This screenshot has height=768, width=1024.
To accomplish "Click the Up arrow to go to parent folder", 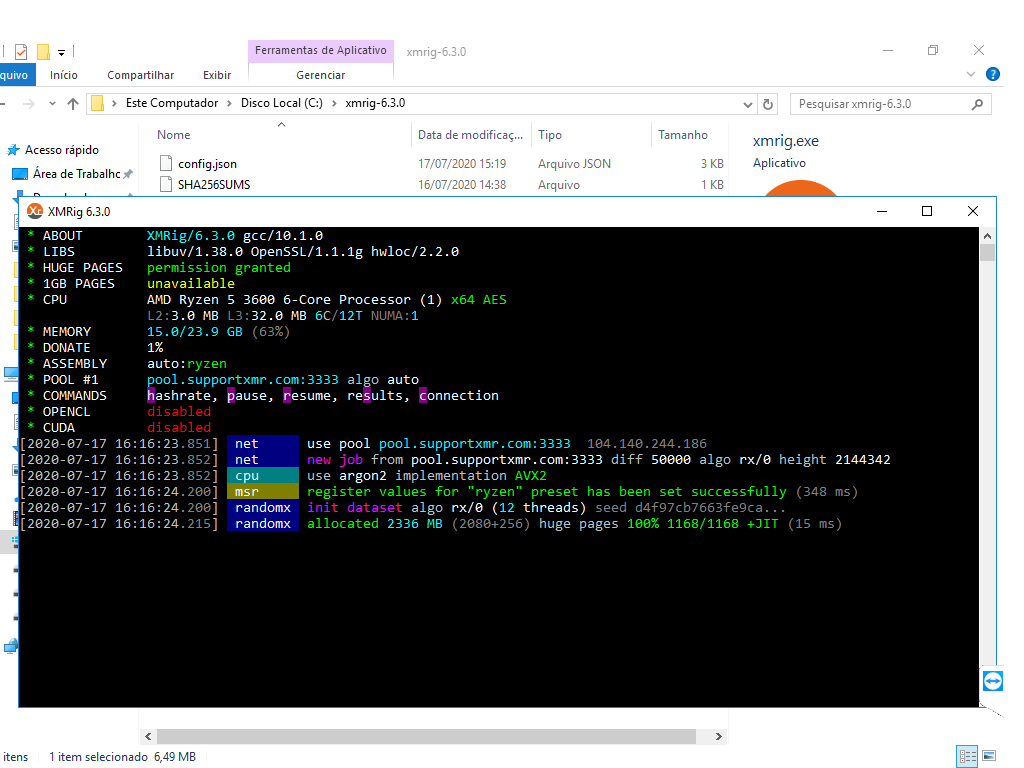I will pos(75,103).
